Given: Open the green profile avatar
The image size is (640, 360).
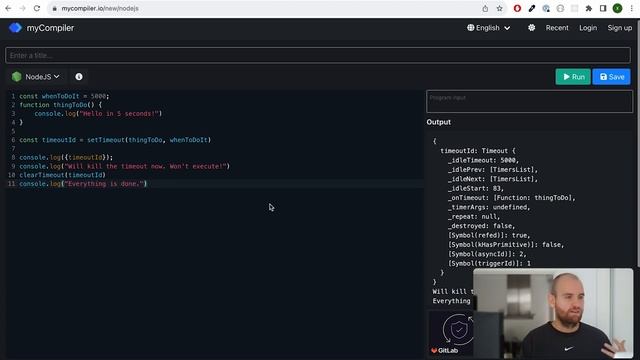Looking at the screenshot, I should tap(617, 8).
